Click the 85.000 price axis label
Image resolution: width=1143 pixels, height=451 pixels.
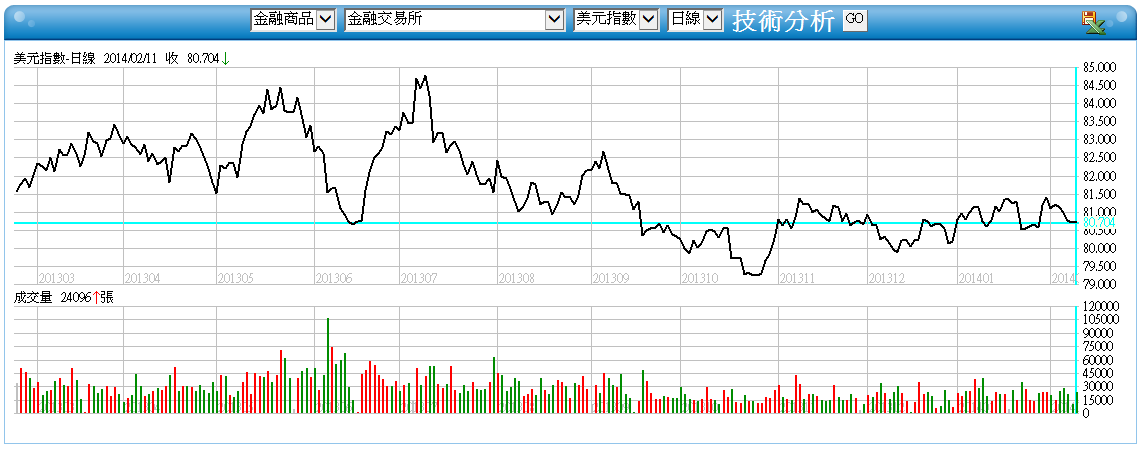(x=1099, y=68)
